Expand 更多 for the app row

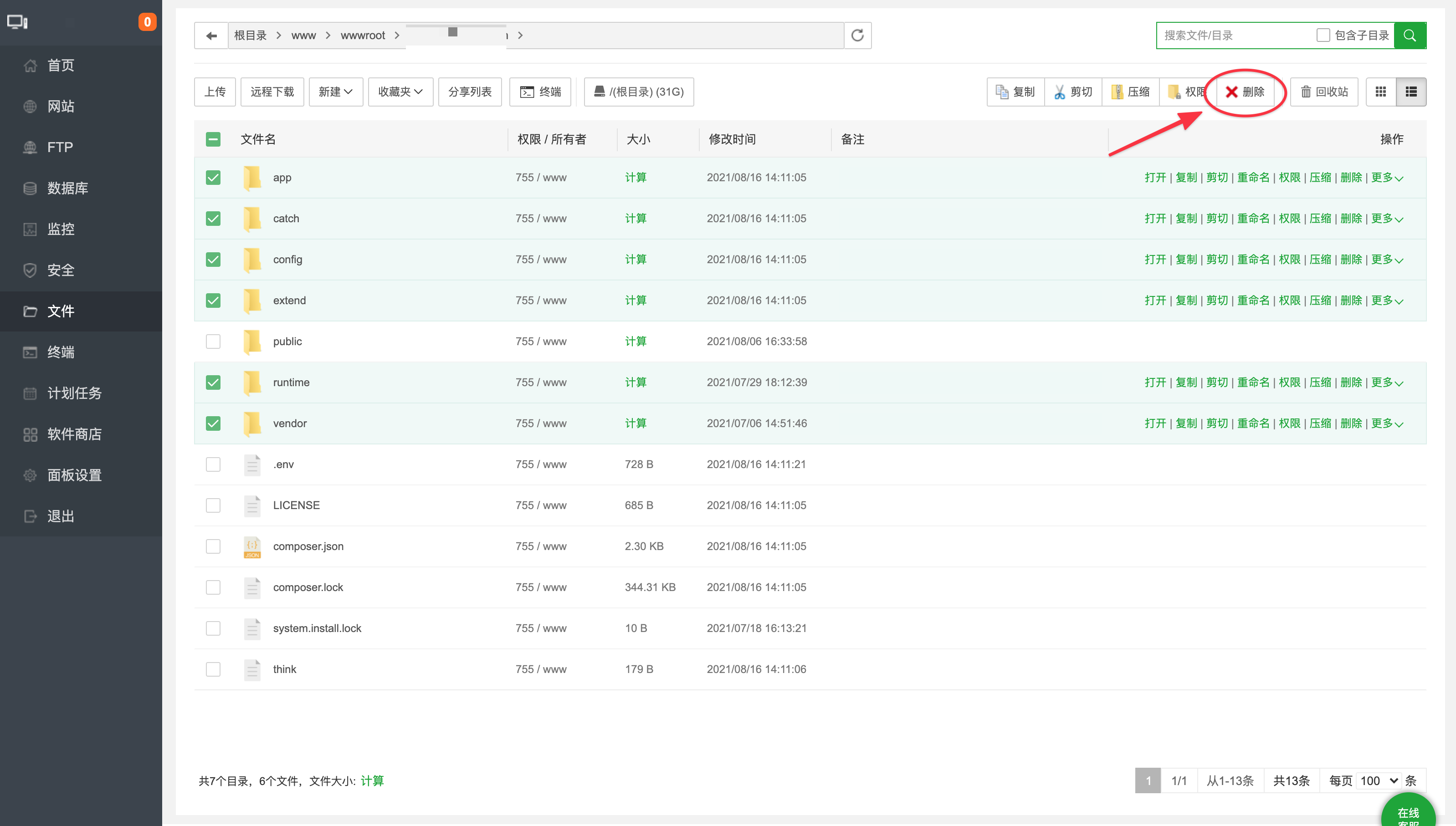[1387, 178]
